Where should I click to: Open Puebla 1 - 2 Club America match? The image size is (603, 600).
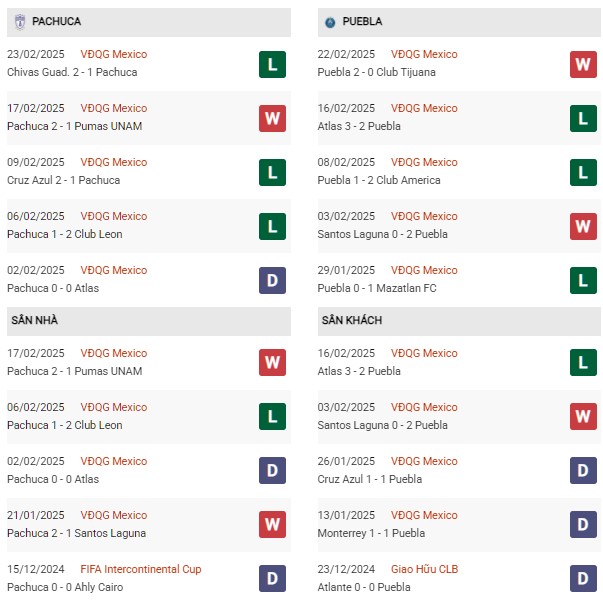tap(379, 180)
